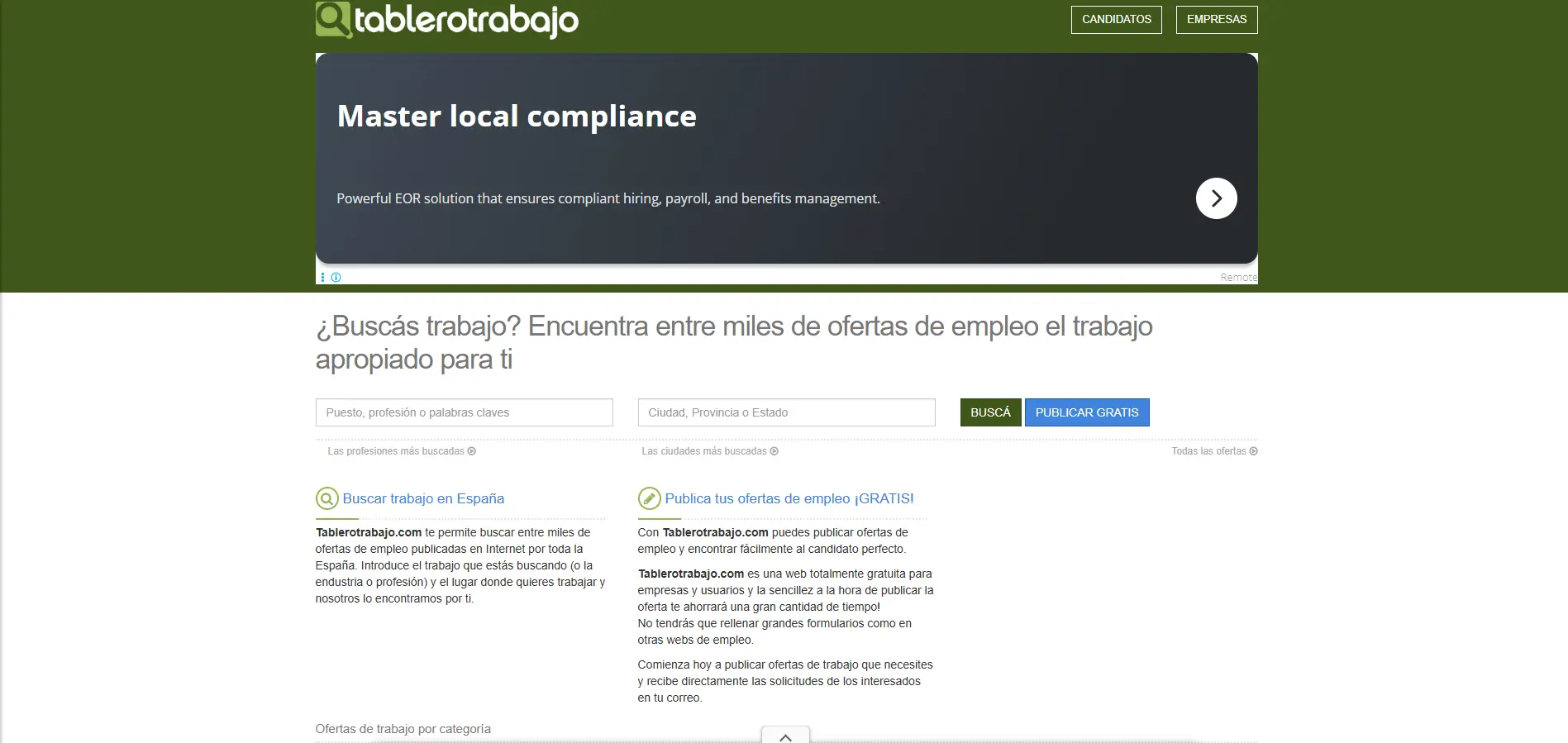
Task: Focus the Puesto, profesión o palabras claves field
Action: click(x=464, y=412)
